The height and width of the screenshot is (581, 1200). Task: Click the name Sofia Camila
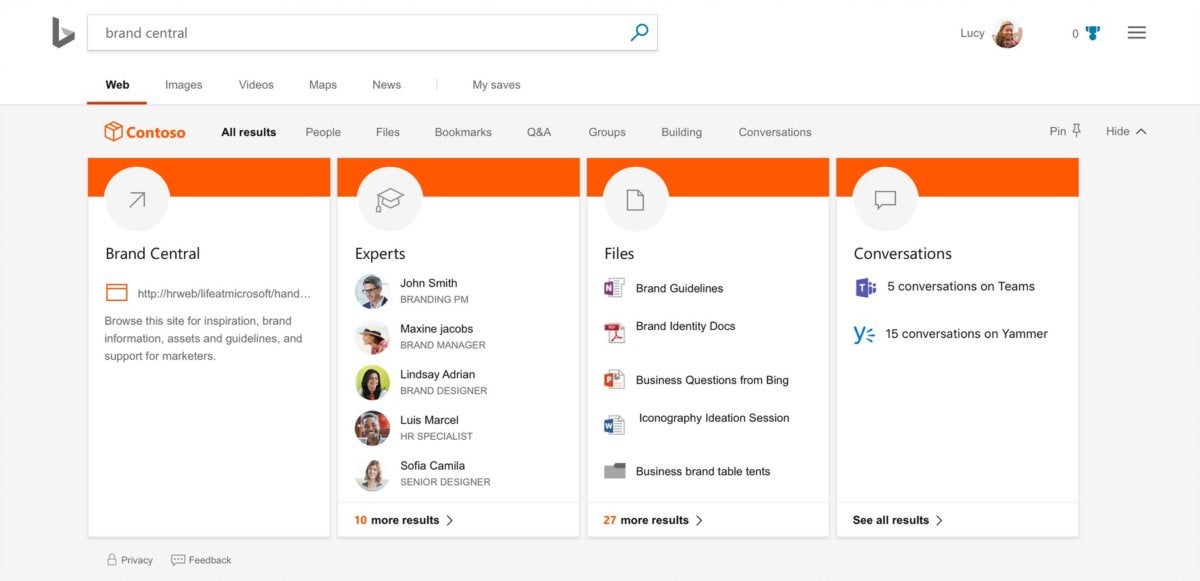click(432, 465)
